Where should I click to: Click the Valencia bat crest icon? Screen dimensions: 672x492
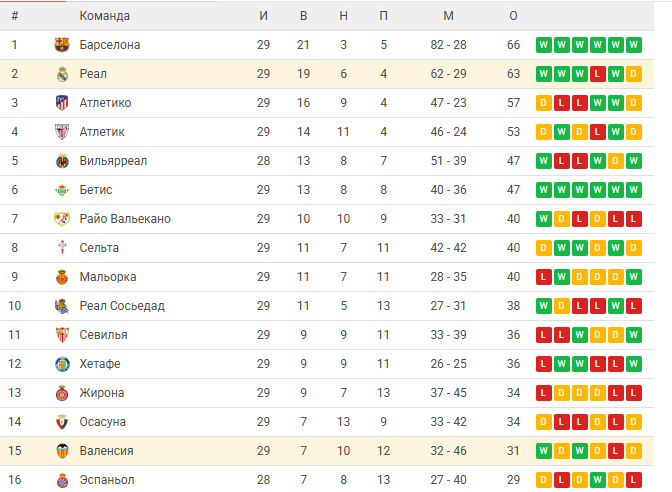[x=62, y=451]
